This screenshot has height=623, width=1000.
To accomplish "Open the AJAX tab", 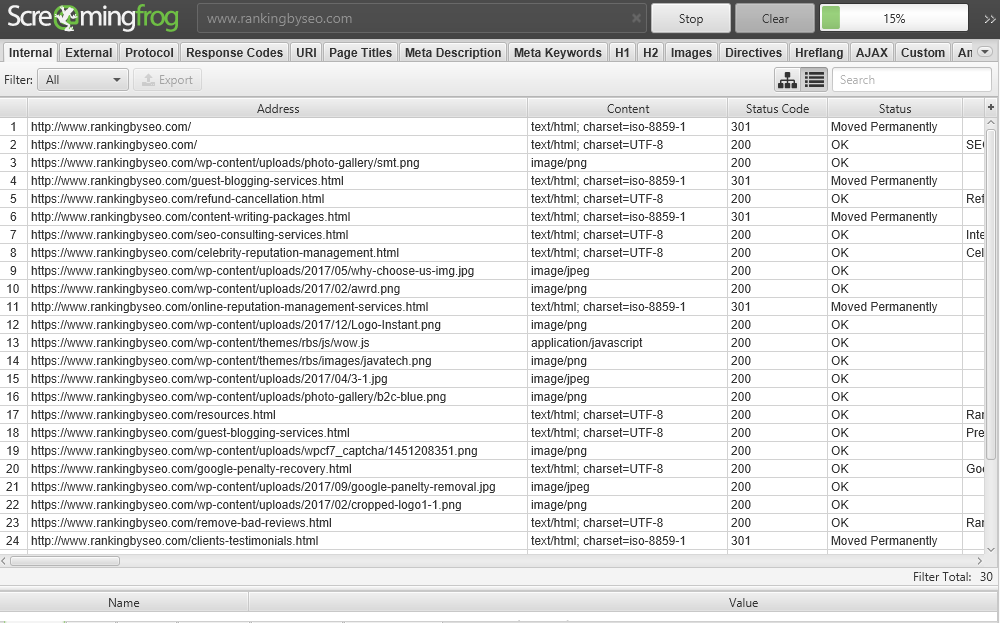I will click(872, 52).
